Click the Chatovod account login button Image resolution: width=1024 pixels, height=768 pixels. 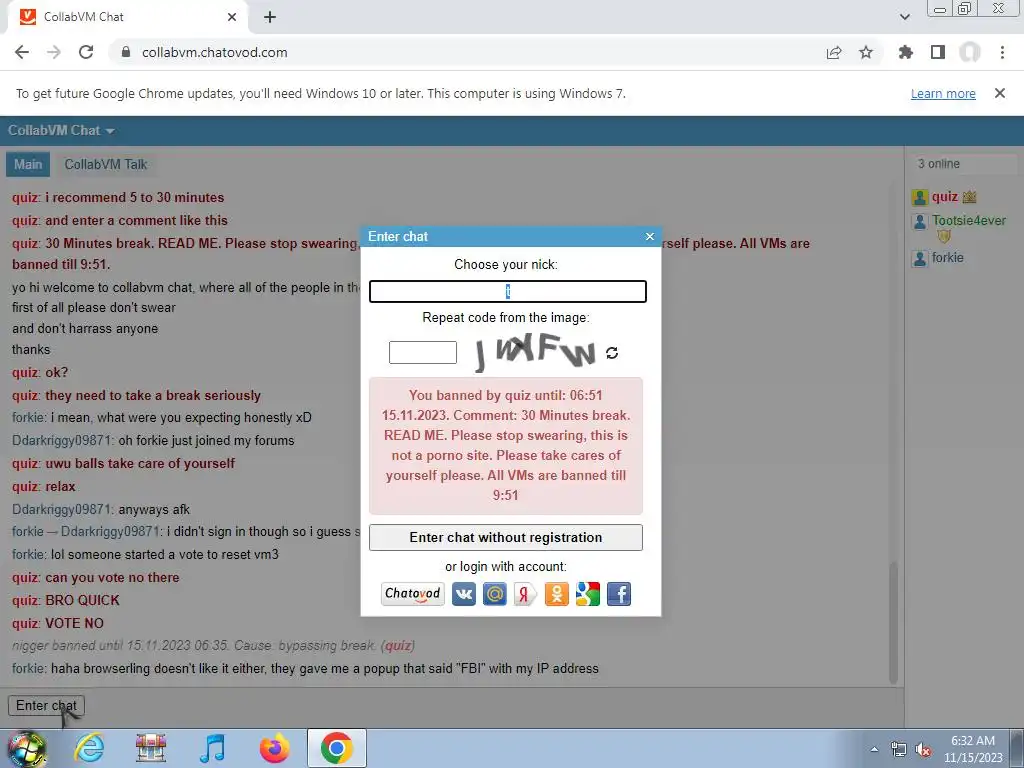tap(413, 594)
